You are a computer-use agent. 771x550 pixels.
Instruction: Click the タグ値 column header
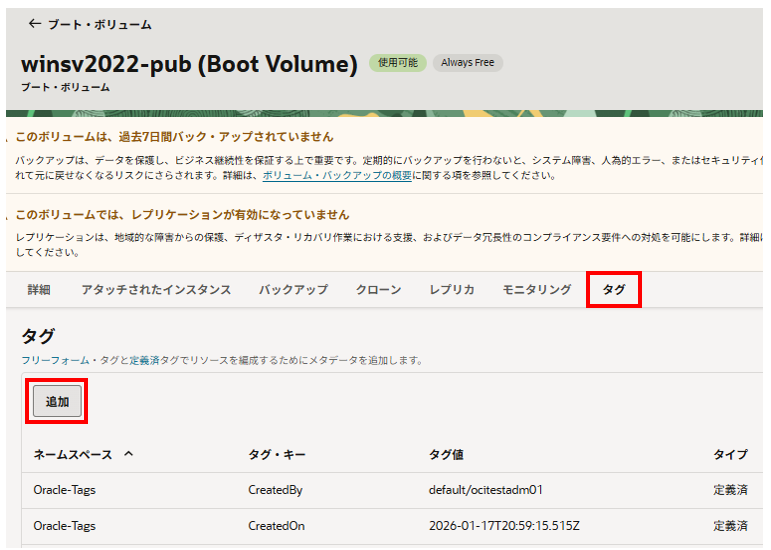446,454
